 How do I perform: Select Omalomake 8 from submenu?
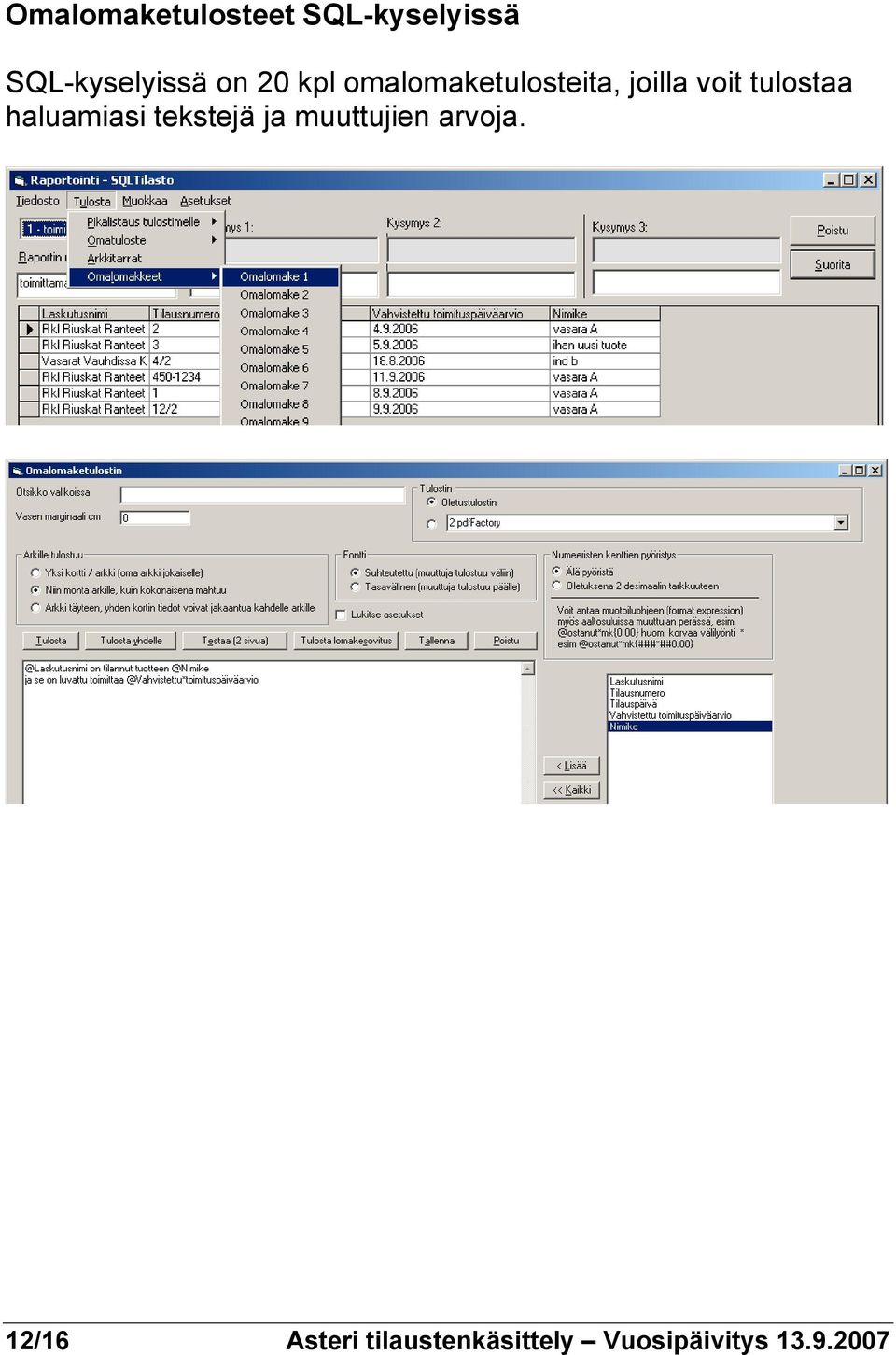tap(280, 404)
